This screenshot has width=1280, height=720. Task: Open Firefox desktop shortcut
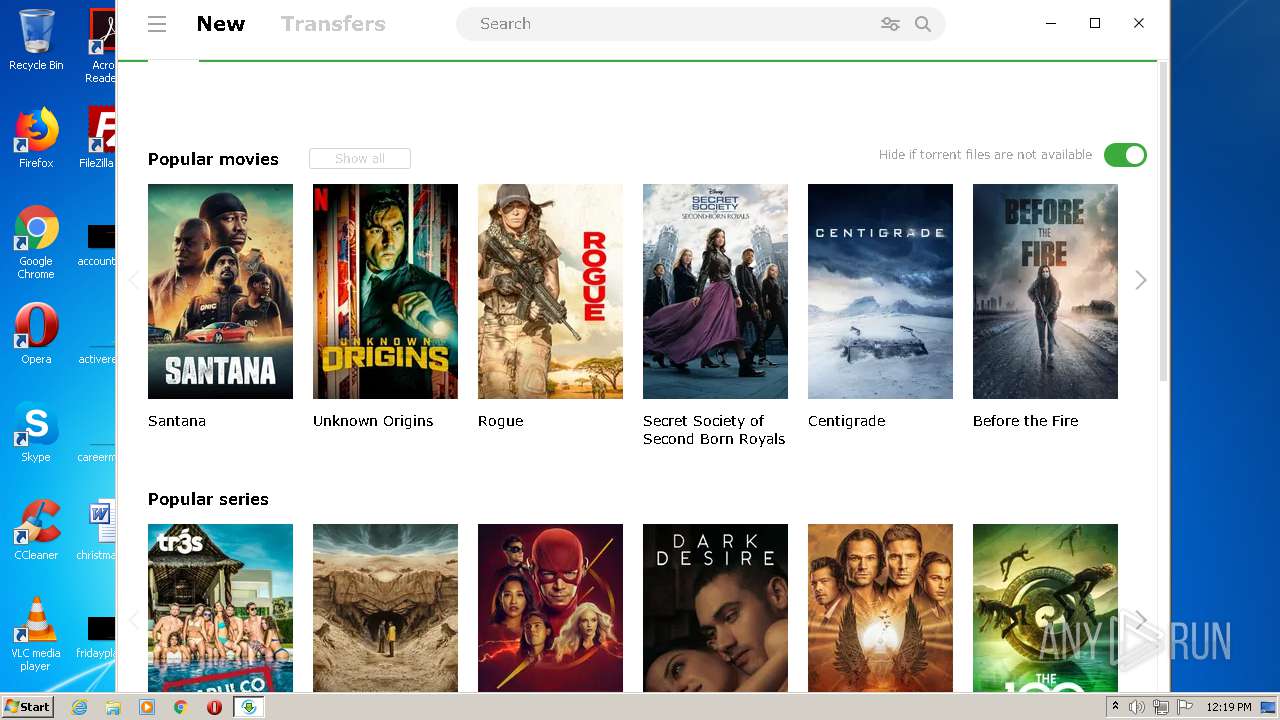click(x=36, y=137)
